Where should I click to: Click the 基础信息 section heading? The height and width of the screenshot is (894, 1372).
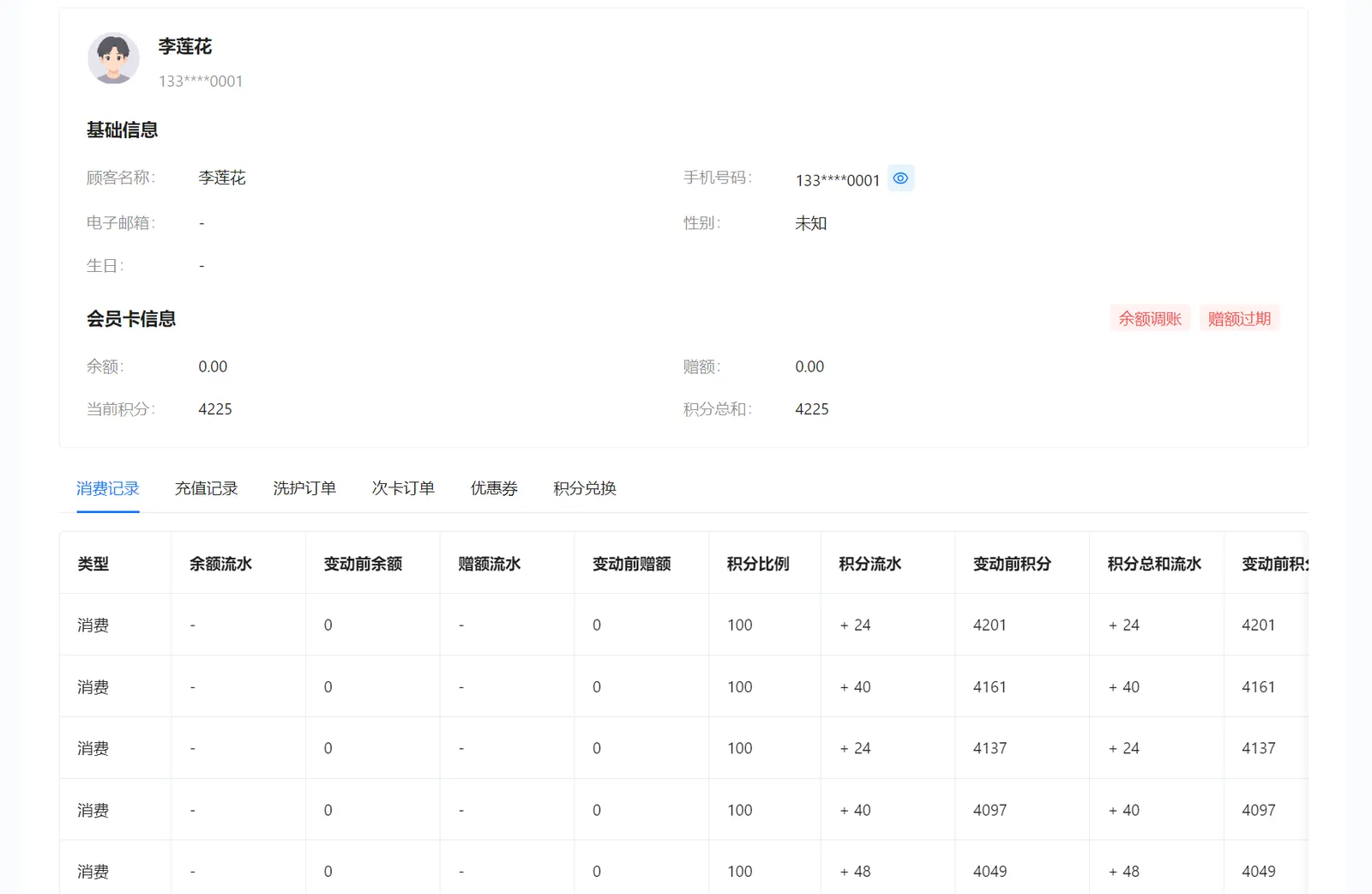coord(123,130)
